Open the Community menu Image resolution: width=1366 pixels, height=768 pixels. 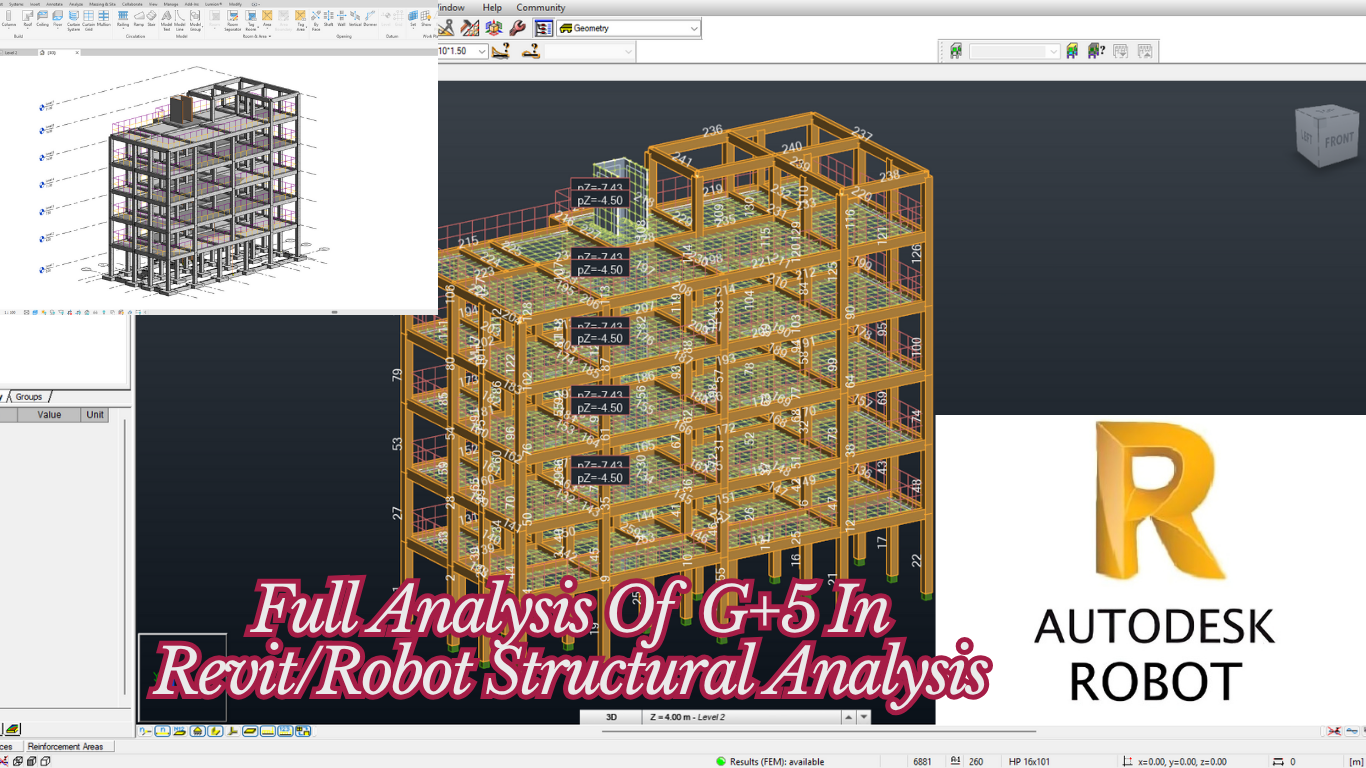click(x=541, y=7)
